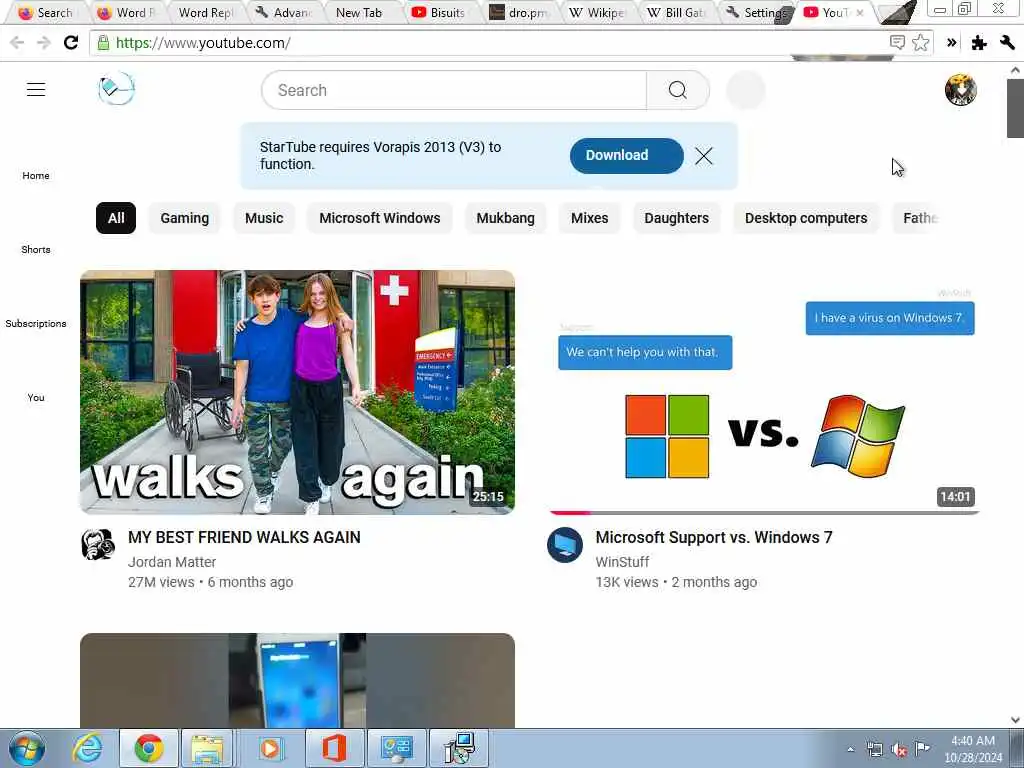This screenshot has height=768, width=1024.
Task: Dismiss the Vorapis banner with X
Action: click(703, 155)
